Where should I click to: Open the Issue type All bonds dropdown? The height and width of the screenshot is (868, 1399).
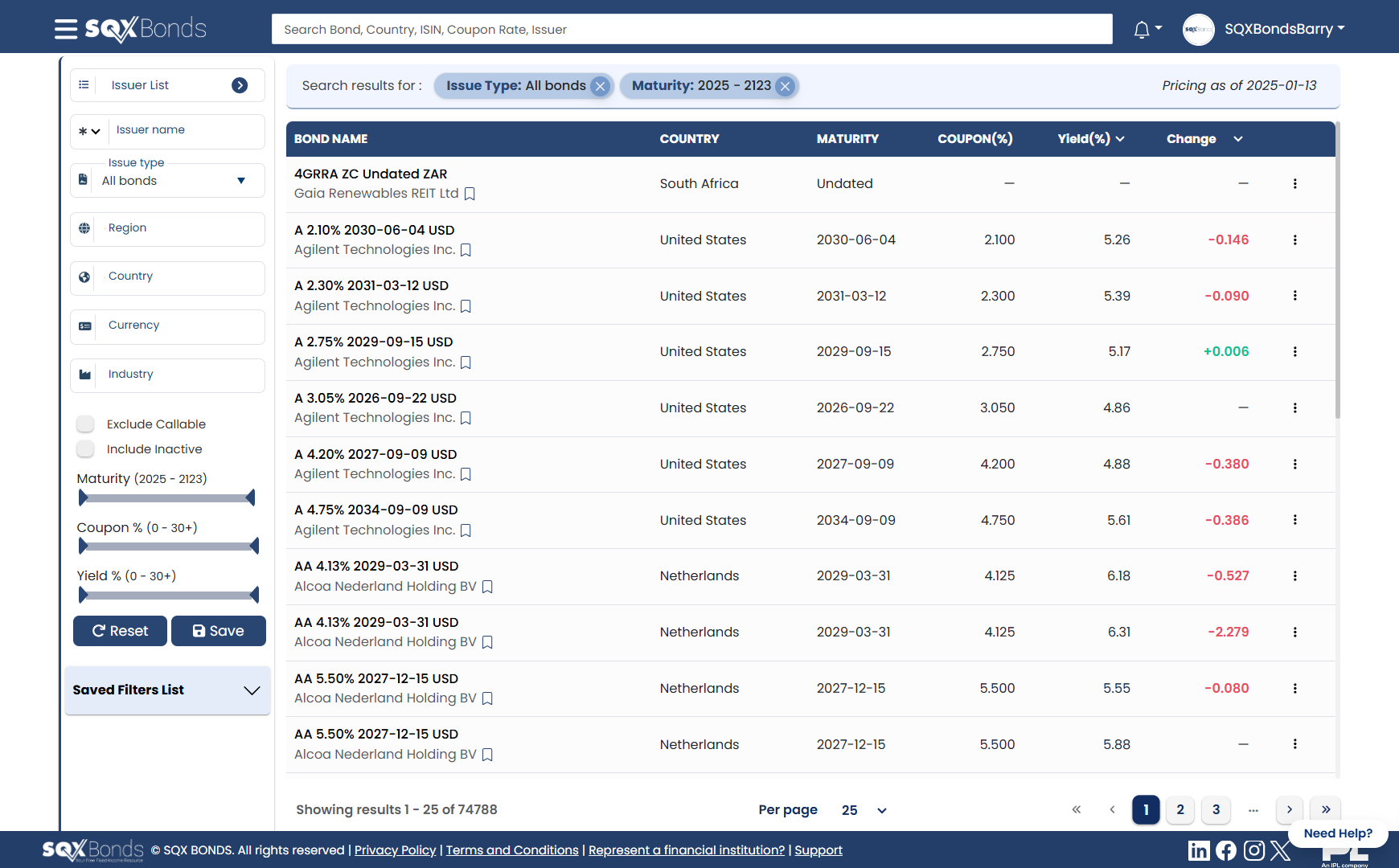tap(167, 181)
